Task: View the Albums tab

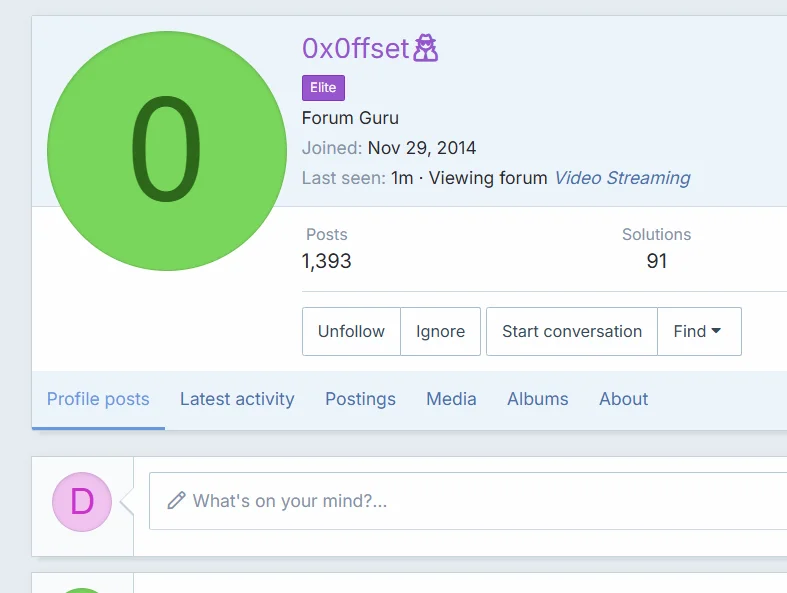Action: (x=538, y=399)
